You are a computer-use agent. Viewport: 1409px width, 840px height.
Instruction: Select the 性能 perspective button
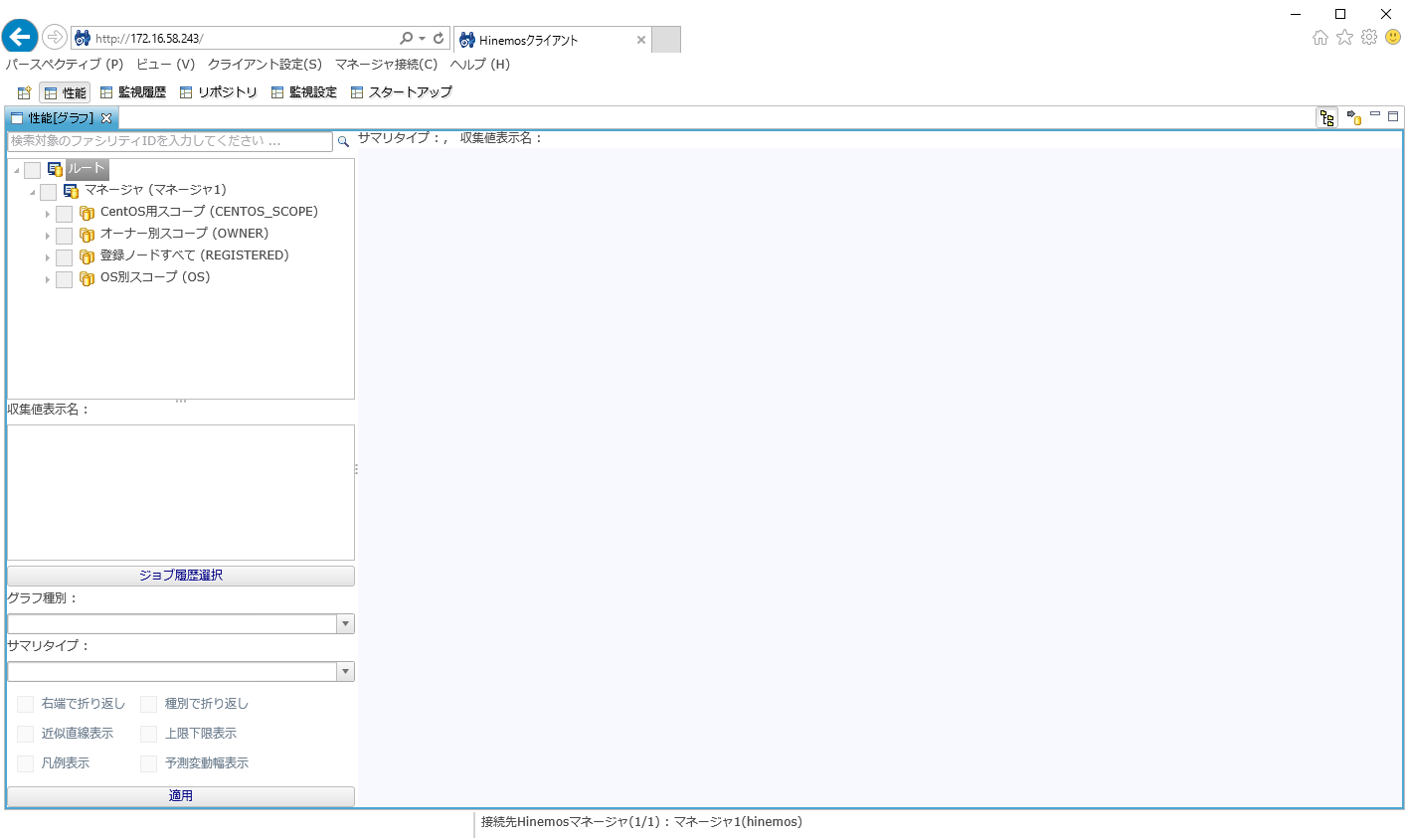tap(65, 92)
